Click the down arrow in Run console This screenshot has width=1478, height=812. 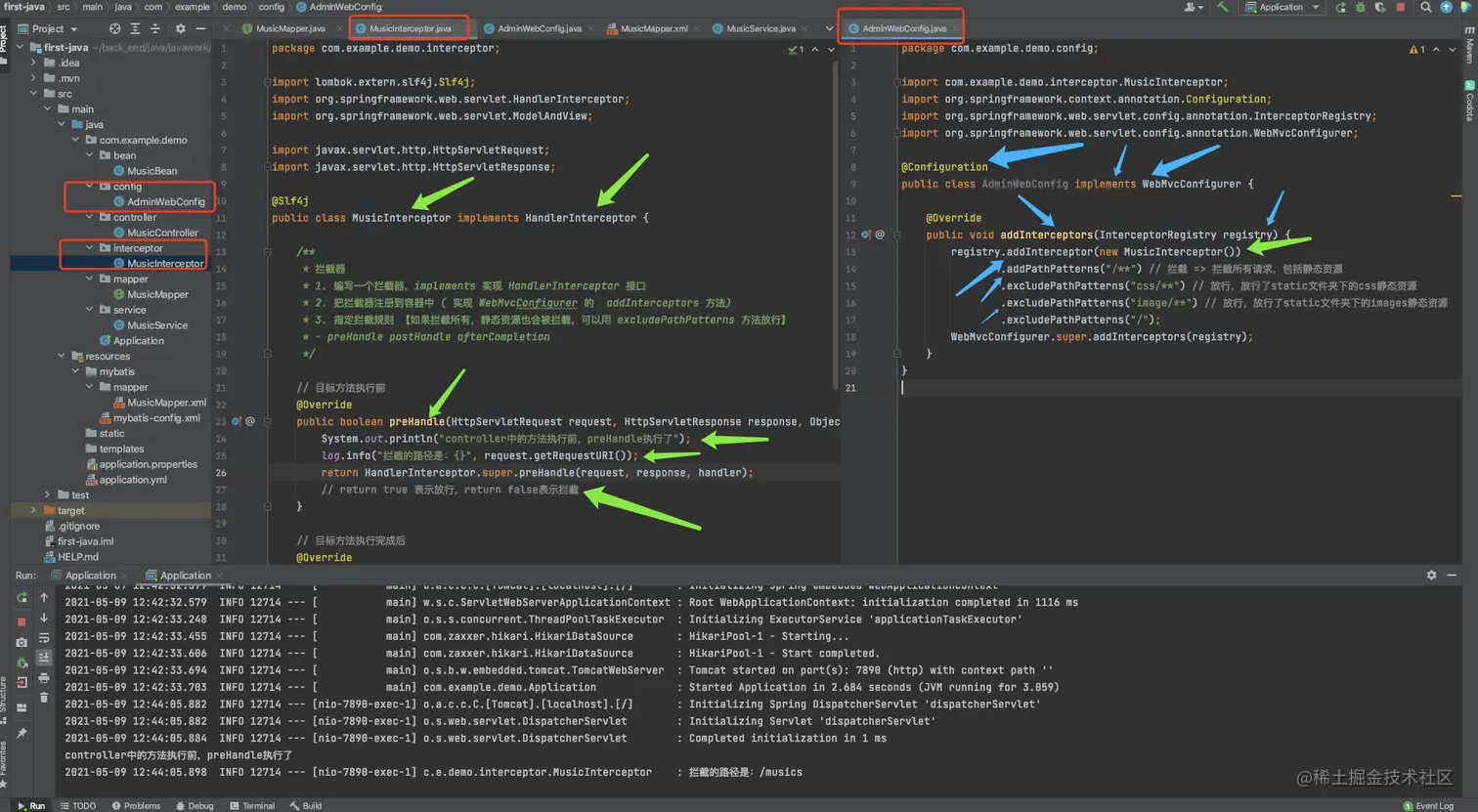point(44,618)
